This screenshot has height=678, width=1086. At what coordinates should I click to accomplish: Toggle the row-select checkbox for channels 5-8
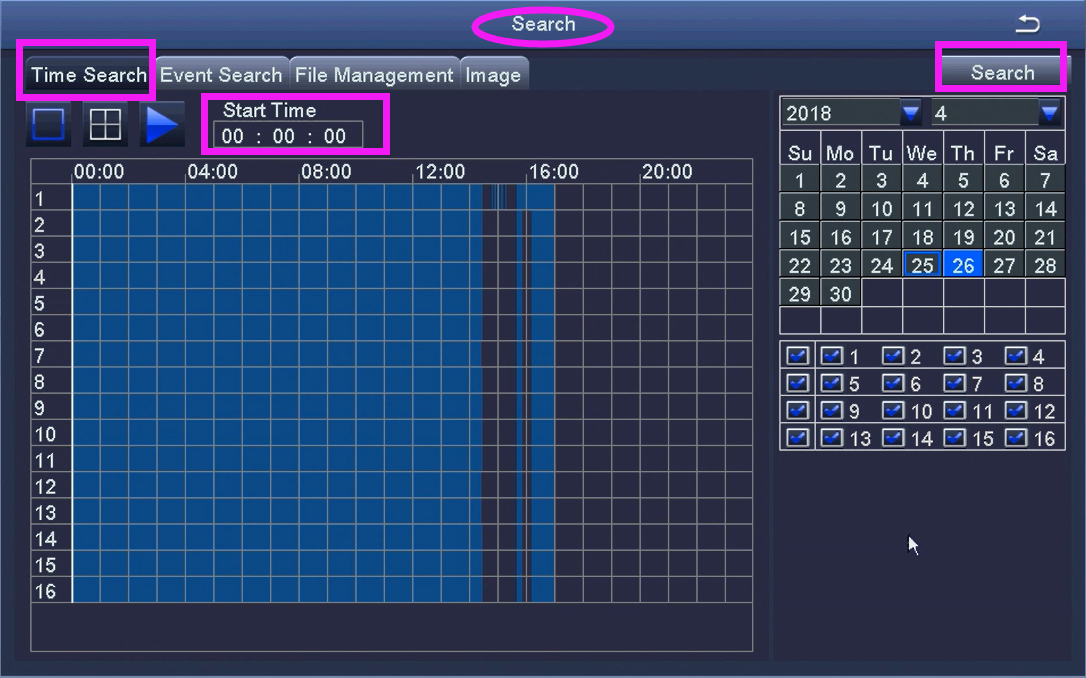pyautogui.click(x=797, y=383)
